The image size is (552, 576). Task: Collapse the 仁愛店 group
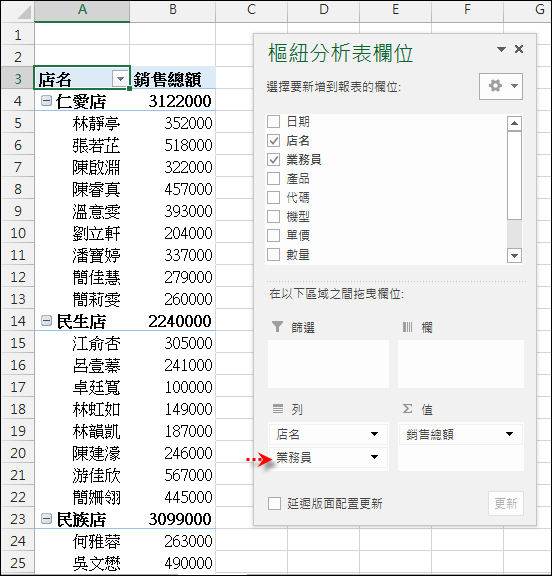tap(46, 101)
